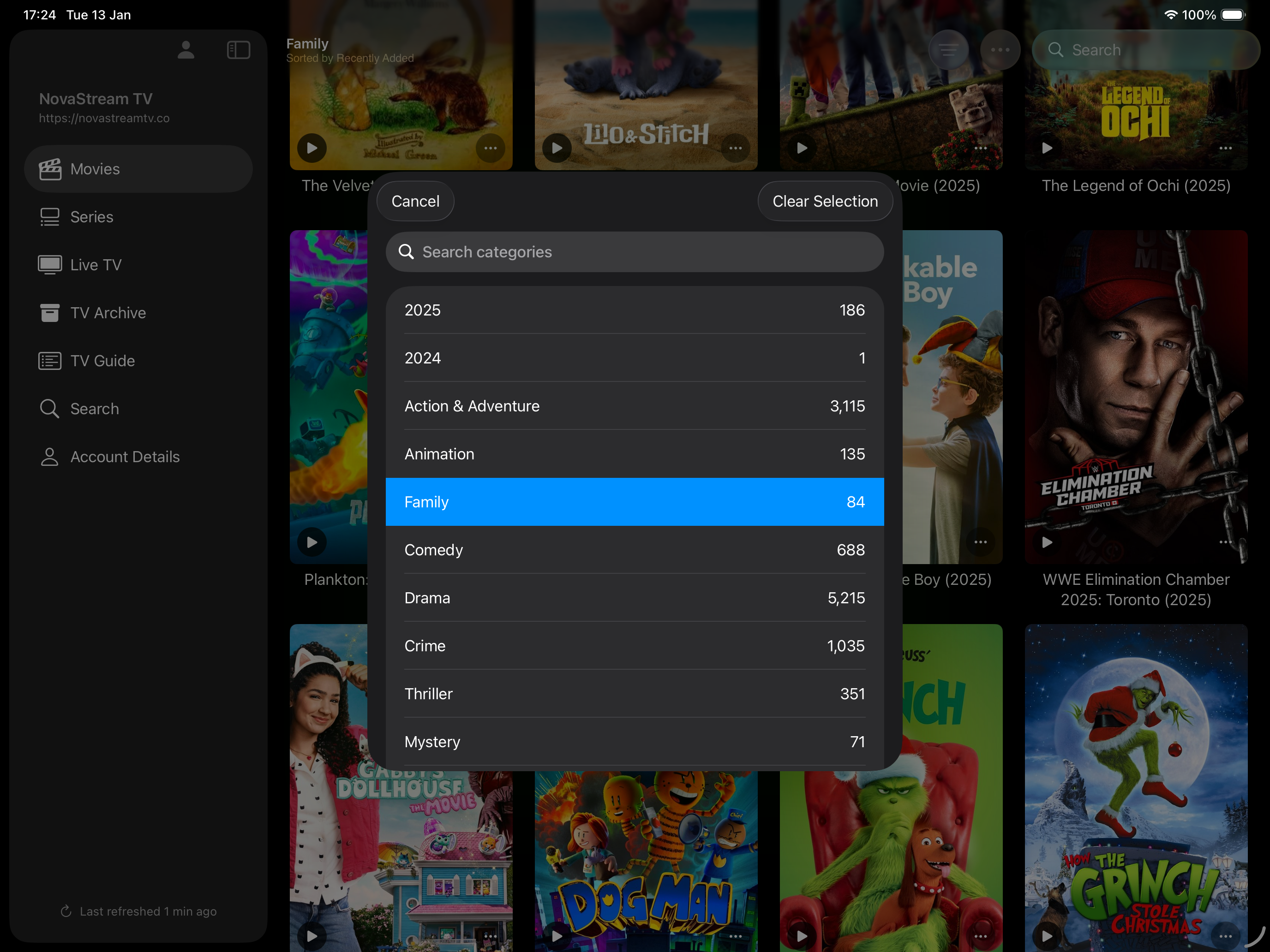
Task: Play Dog Man
Action: (x=557, y=936)
